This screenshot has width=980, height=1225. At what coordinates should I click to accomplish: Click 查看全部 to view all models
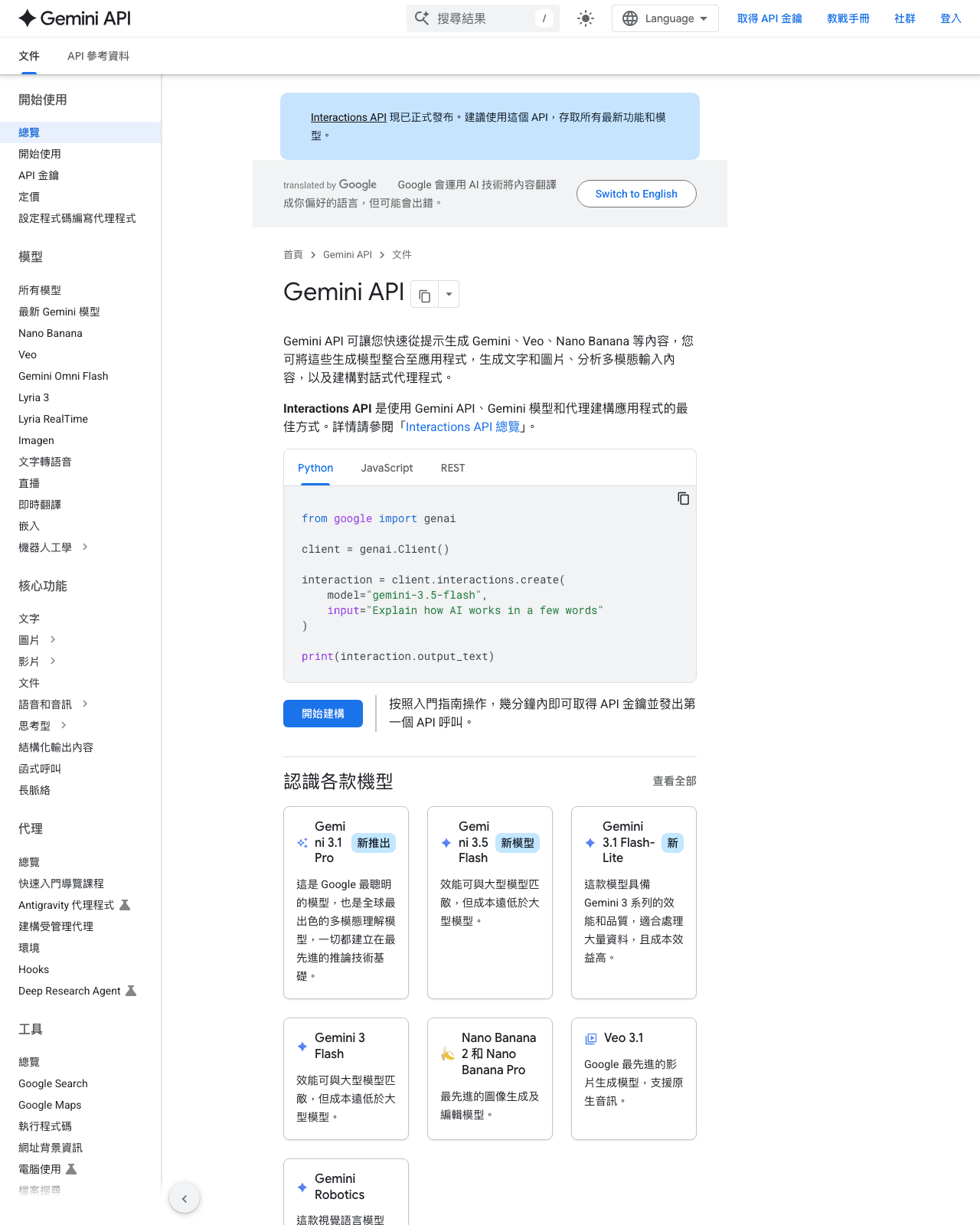click(x=675, y=781)
